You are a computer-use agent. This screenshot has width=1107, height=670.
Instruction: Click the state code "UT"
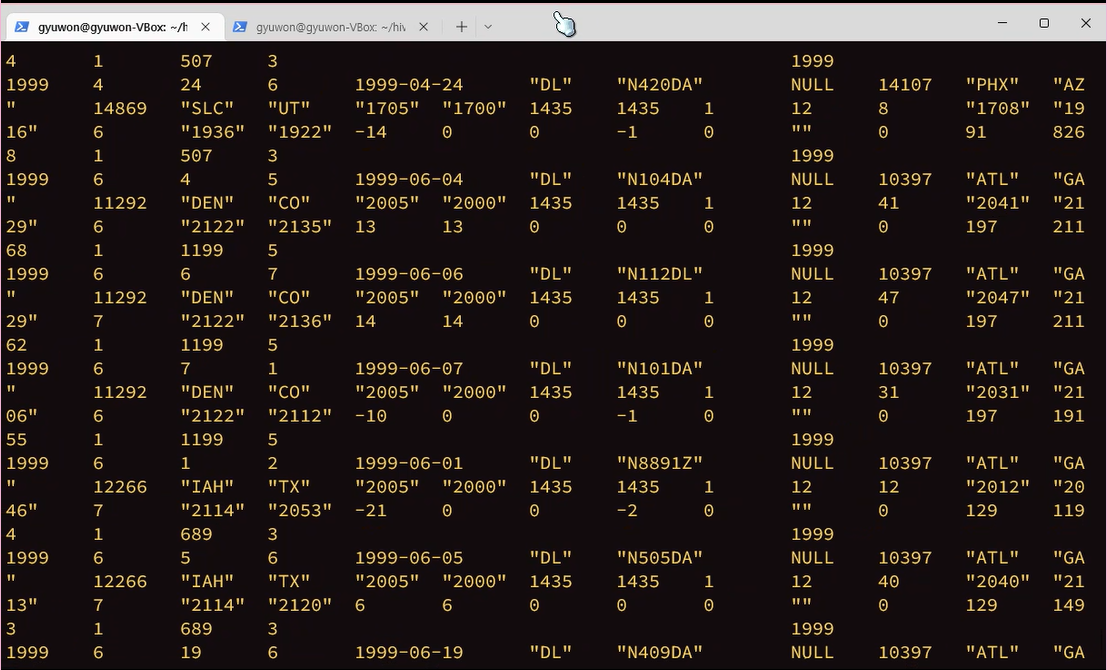point(289,109)
